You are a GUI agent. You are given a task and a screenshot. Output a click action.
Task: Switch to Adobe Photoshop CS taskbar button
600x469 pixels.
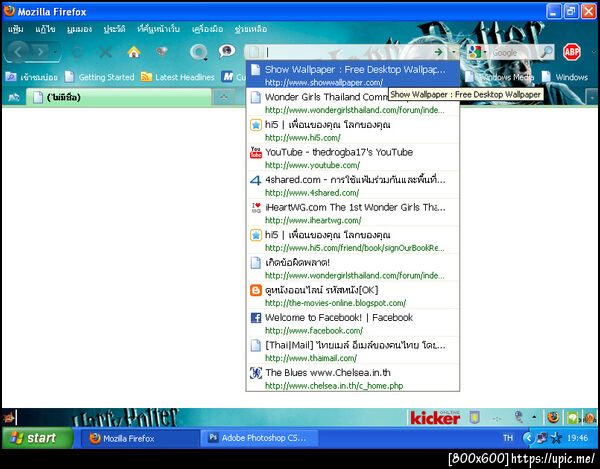(x=260, y=438)
